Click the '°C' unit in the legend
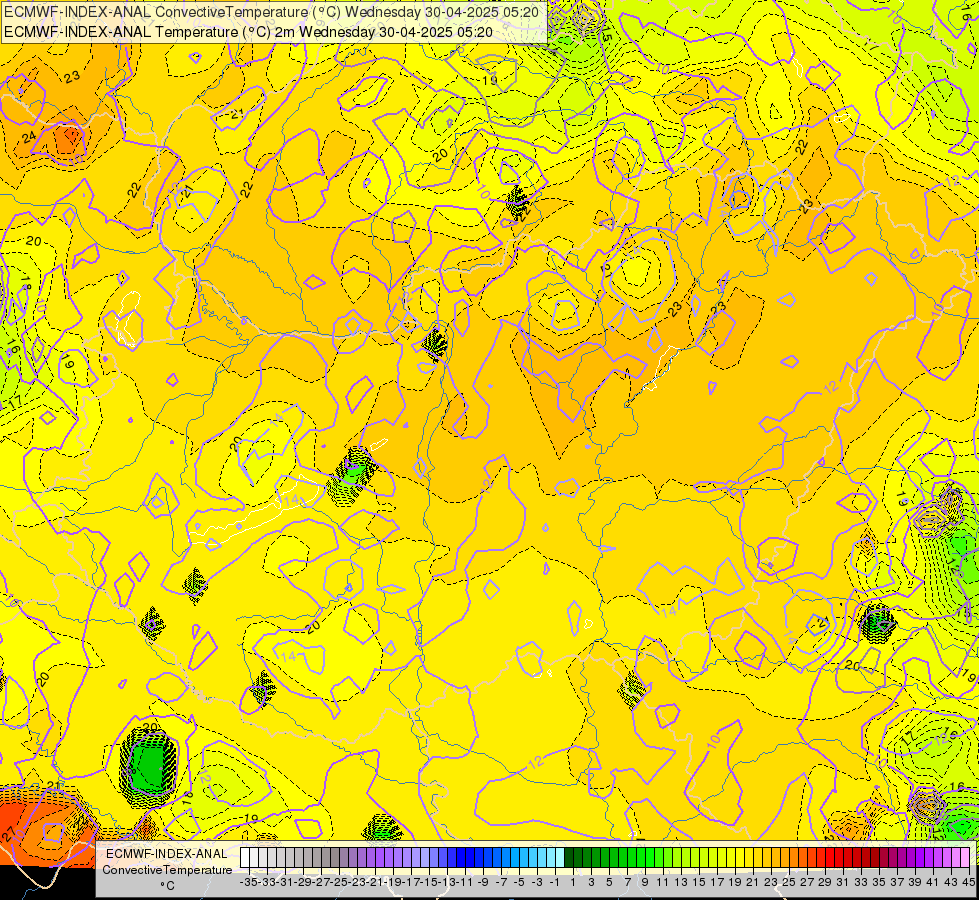The width and height of the screenshot is (979, 900). [167, 886]
